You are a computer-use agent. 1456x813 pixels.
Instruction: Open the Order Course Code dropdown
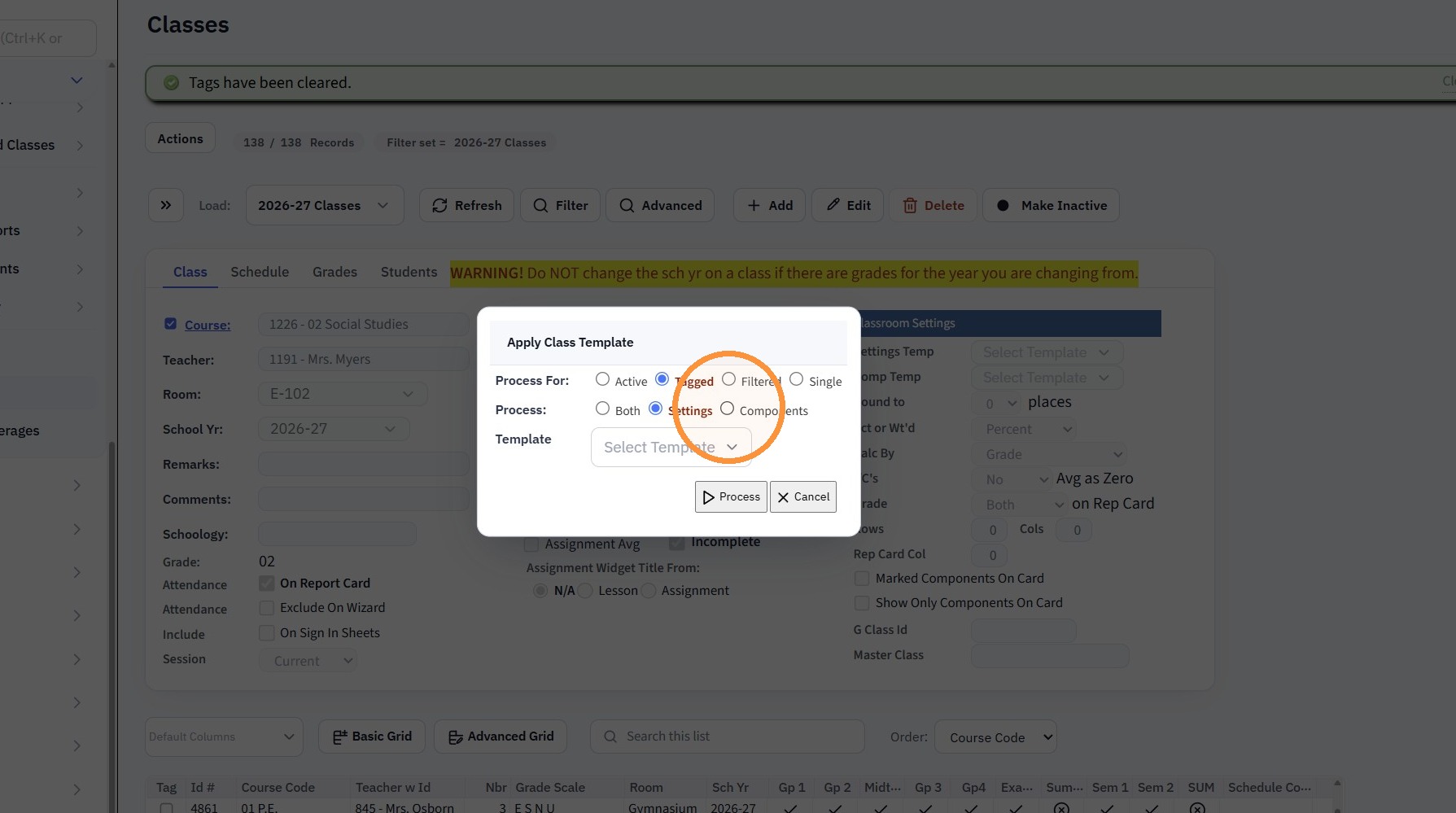click(995, 737)
